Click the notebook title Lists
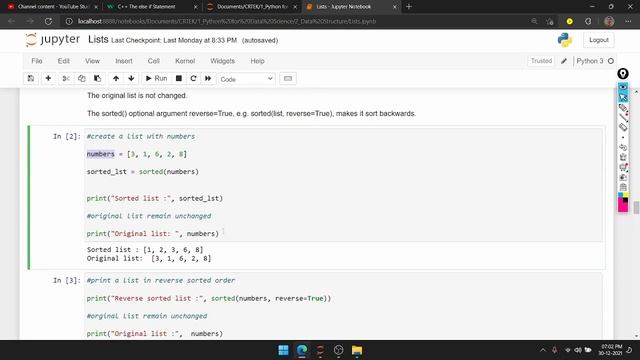The width and height of the screenshot is (640, 360). (98, 40)
